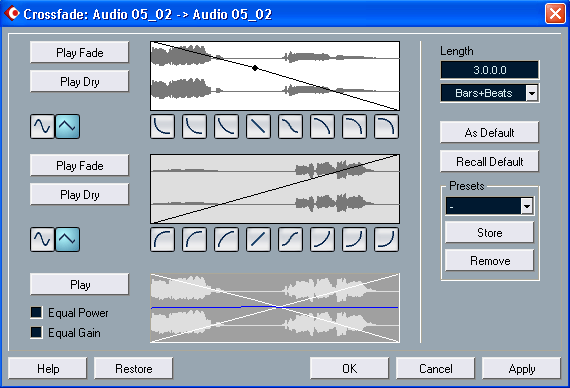Image resolution: width=570 pixels, height=388 pixels.
Task: Toggle linear interpolation for the fade-in
Action: [x=67, y=239]
